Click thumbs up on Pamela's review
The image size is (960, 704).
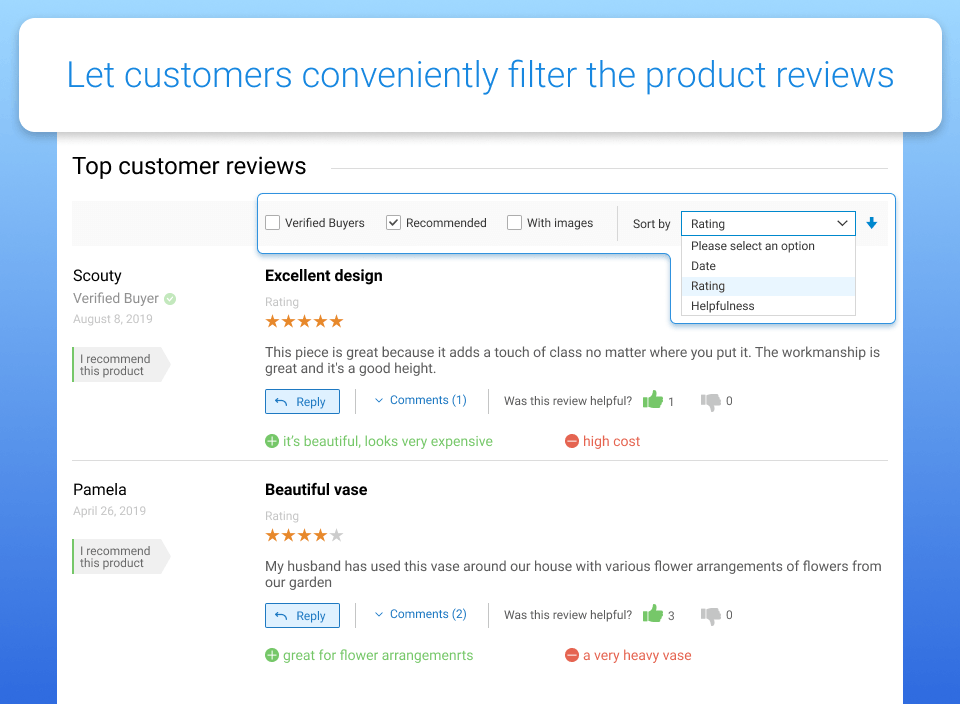pos(653,614)
